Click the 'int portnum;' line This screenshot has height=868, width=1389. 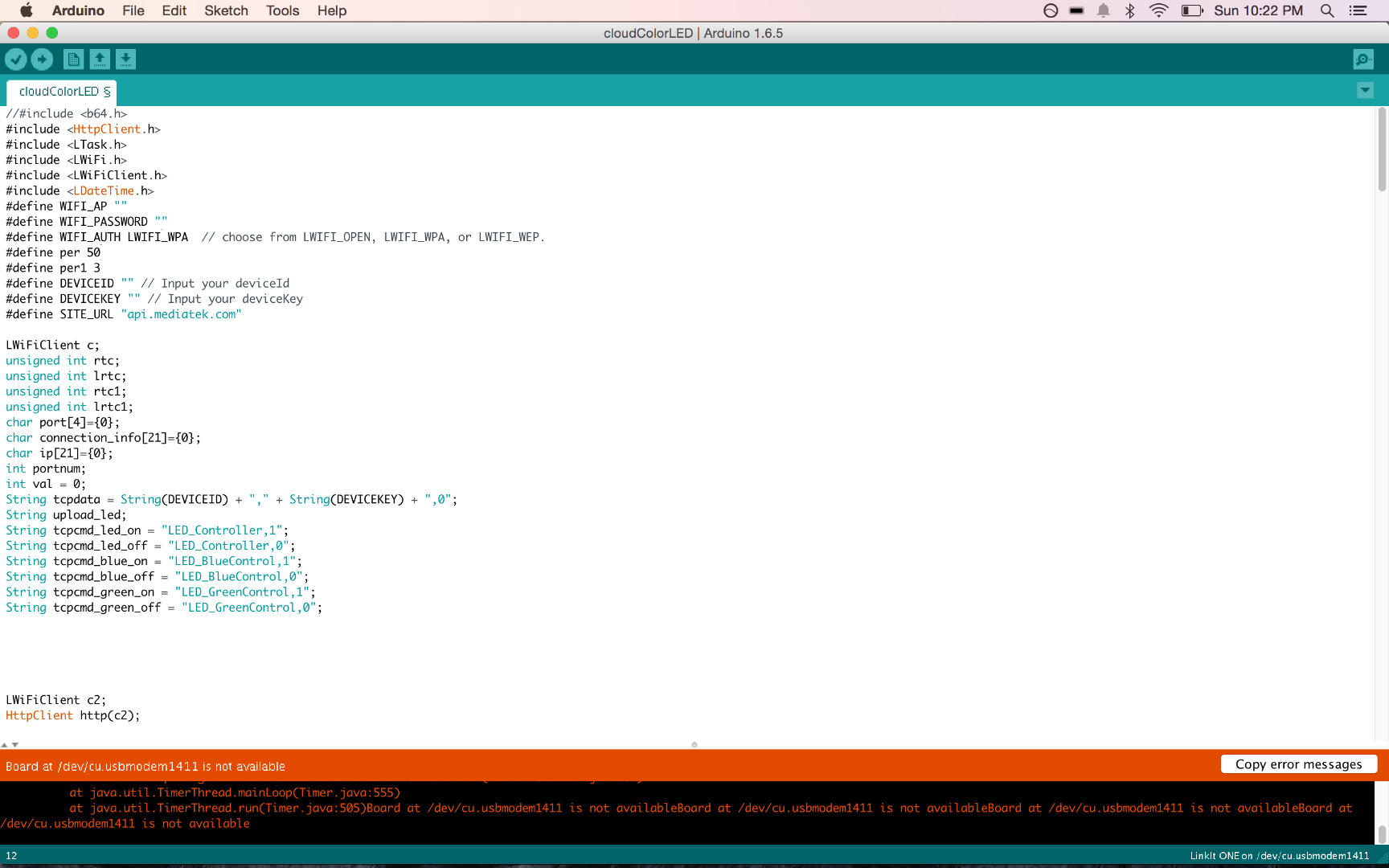coord(46,469)
